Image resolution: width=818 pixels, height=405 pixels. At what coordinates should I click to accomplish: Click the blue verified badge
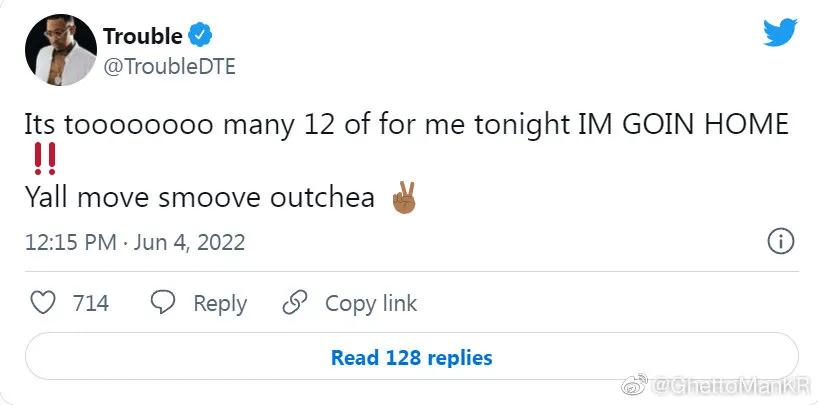[201, 37]
